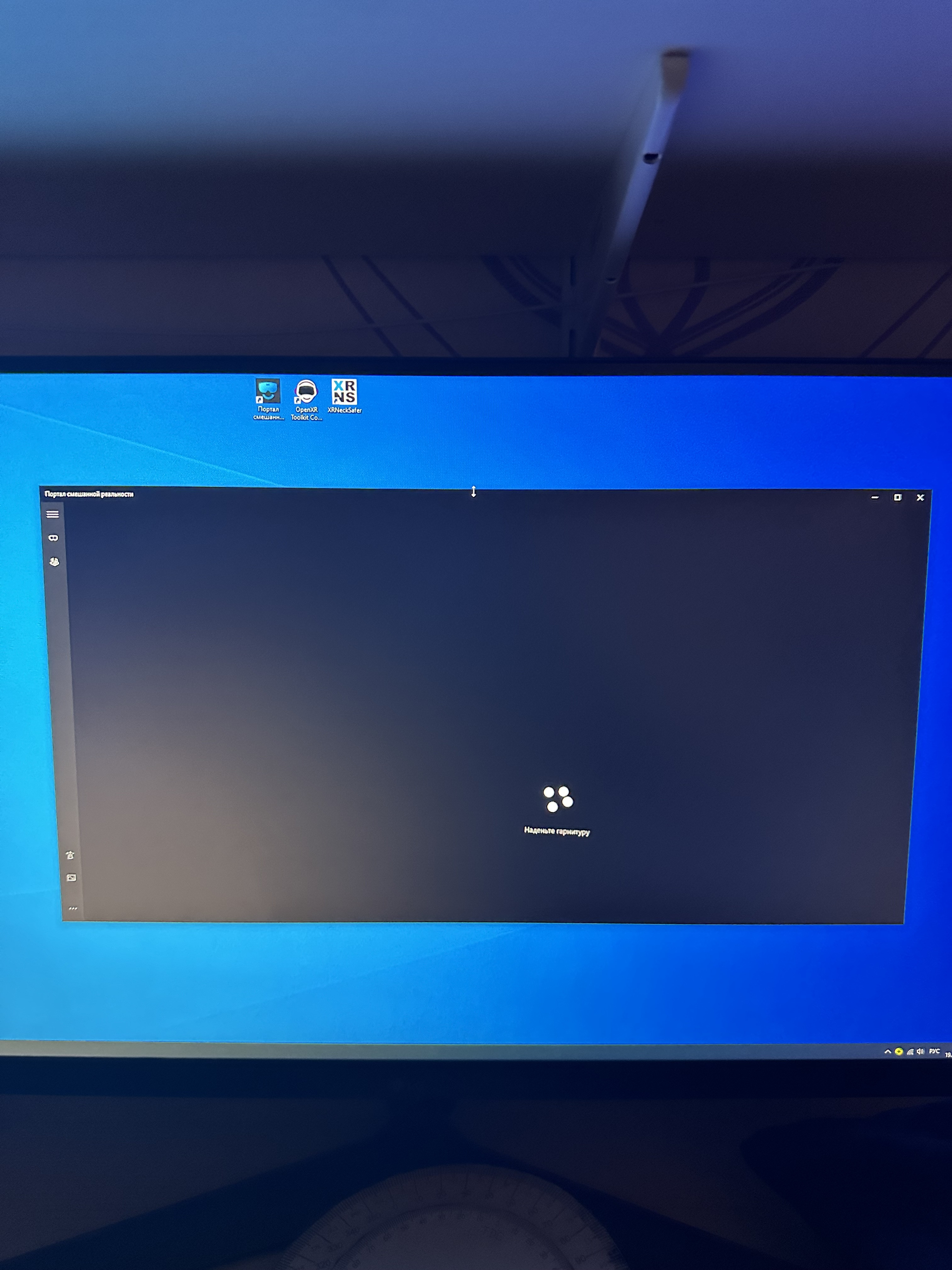This screenshot has width=952, height=1270.
Task: Expand hidden system tray icons chevron
Action: (888, 1052)
